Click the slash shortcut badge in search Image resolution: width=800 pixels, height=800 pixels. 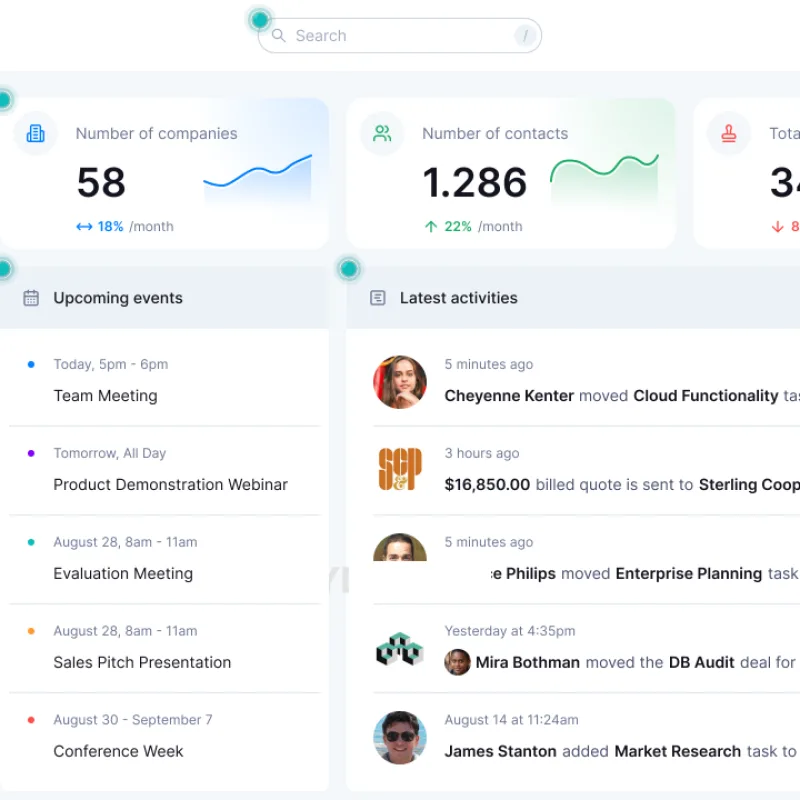click(525, 36)
